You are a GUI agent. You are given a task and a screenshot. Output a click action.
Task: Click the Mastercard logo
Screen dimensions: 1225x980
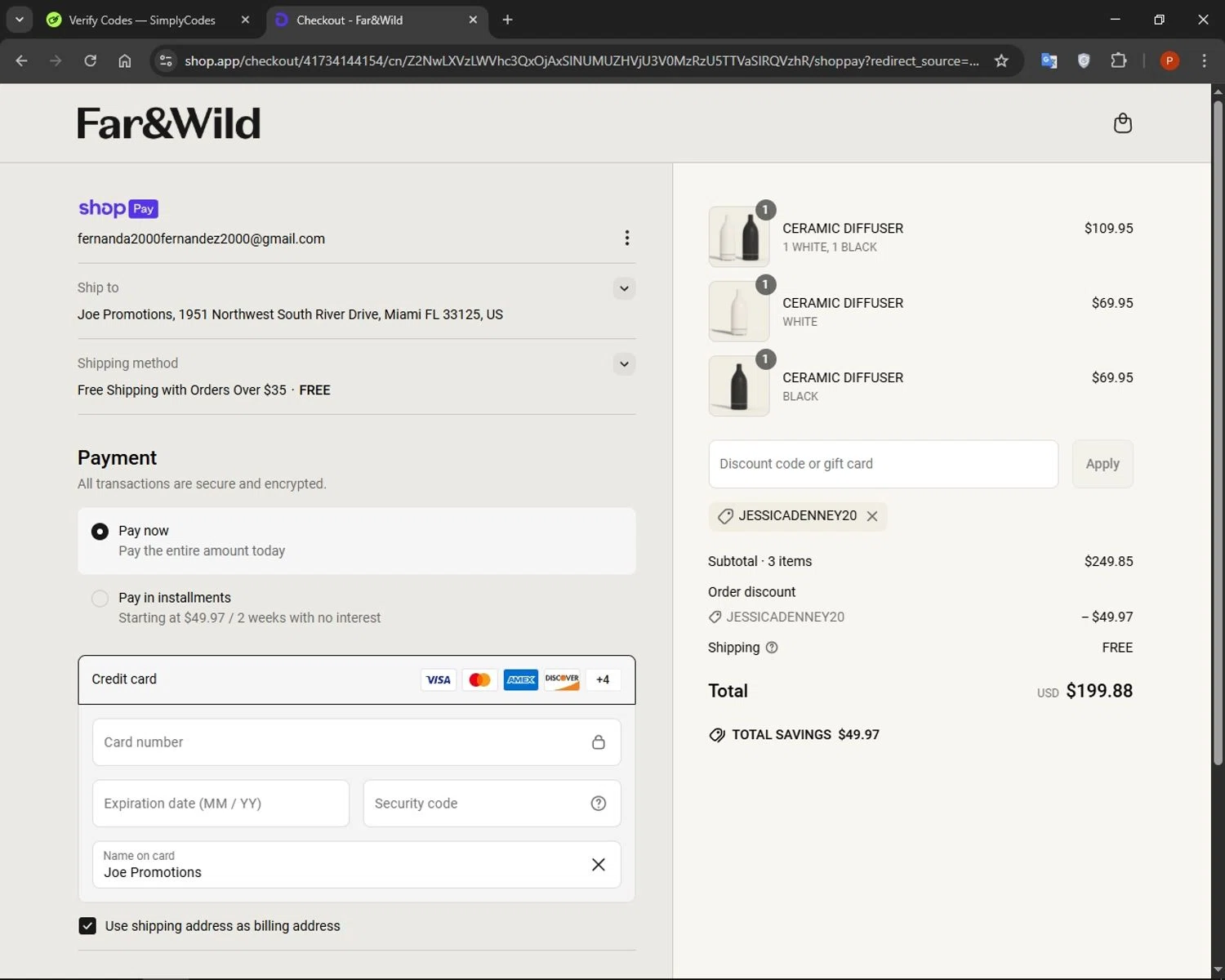(x=479, y=679)
